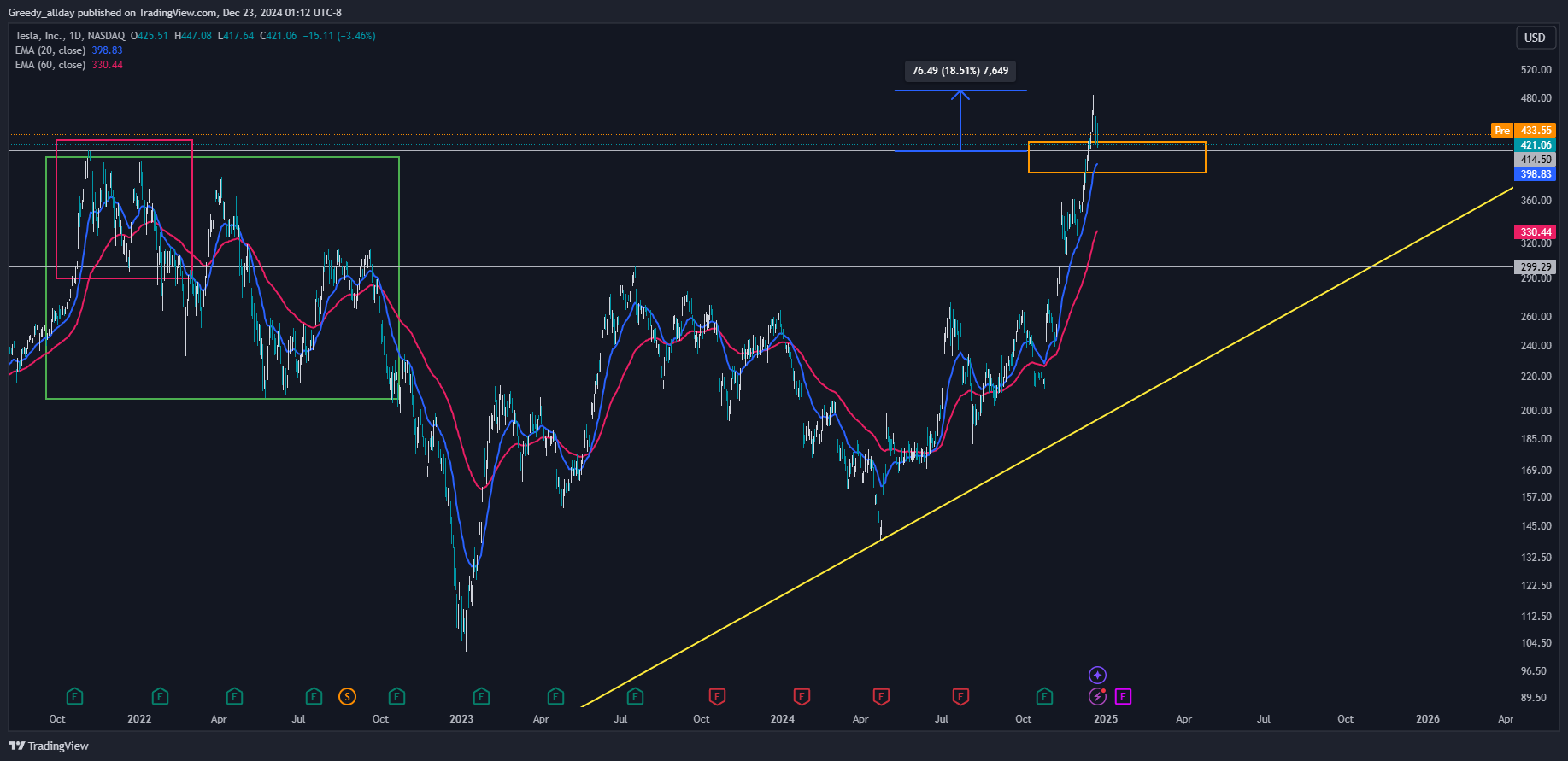The width and height of the screenshot is (1568, 761).
Task: Click the 520.00 label on price axis
Action: (1536, 70)
